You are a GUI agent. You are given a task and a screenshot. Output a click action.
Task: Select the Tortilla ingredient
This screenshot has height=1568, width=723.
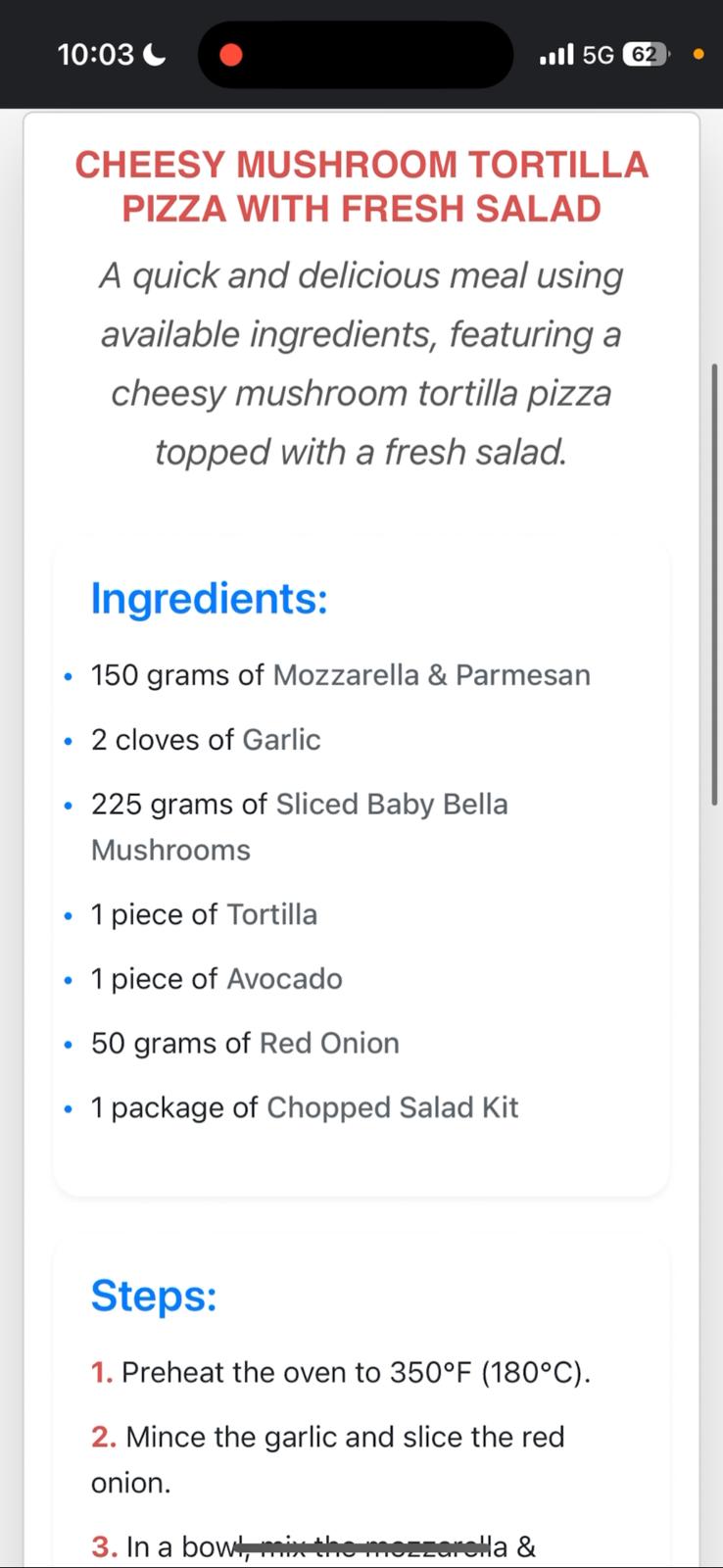(x=271, y=914)
